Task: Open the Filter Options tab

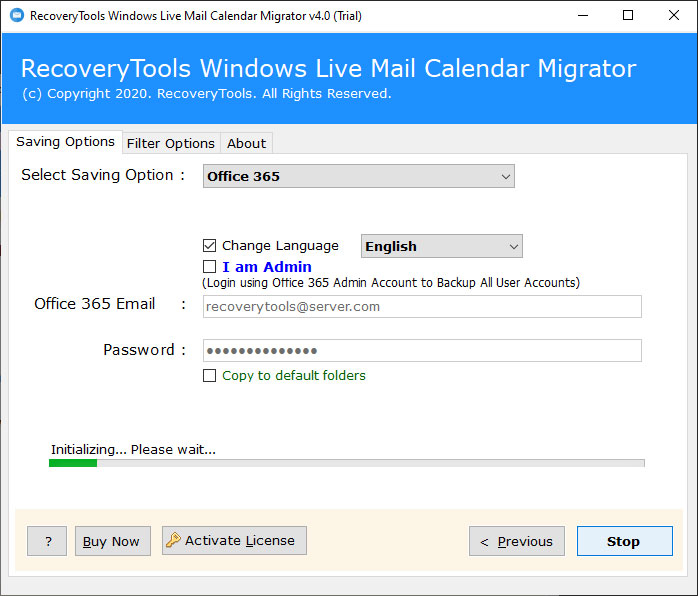Action: [171, 143]
